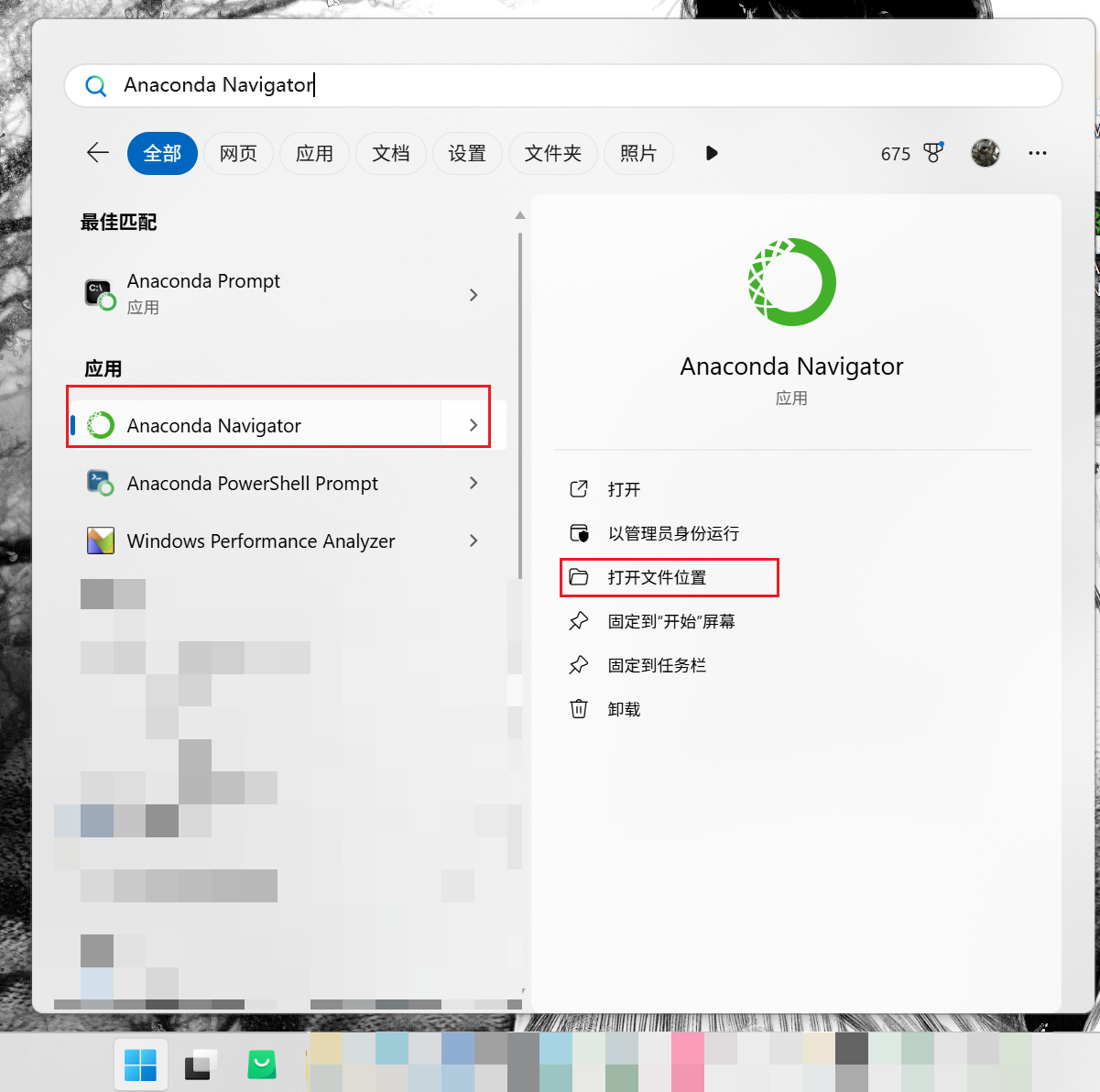
Task: Open the rewards trophy icon
Action: click(x=933, y=153)
